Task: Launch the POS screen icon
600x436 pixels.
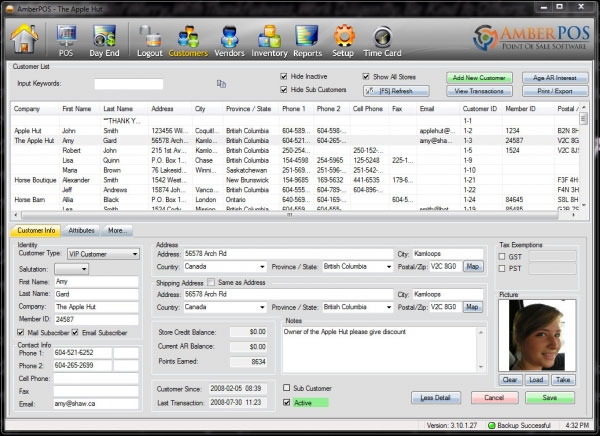Action: pos(66,38)
